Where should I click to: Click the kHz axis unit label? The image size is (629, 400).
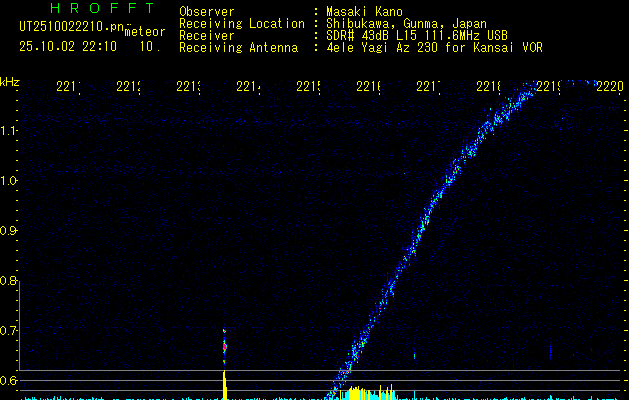(x=10, y=81)
